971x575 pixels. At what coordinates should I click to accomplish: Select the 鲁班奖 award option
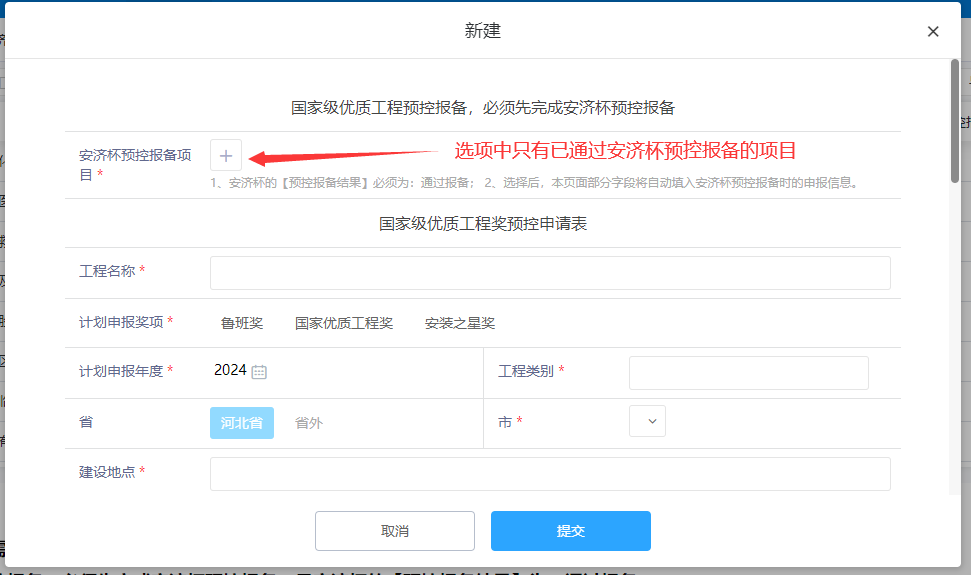point(242,323)
